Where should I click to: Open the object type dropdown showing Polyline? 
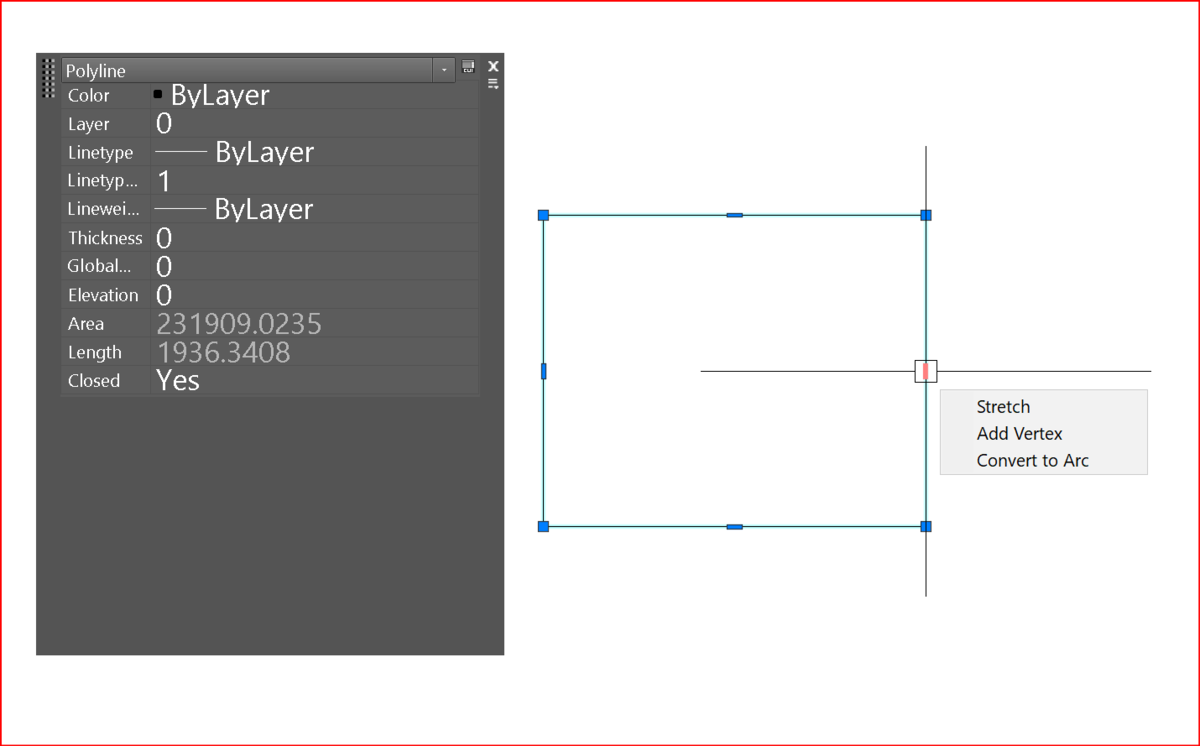pos(443,69)
